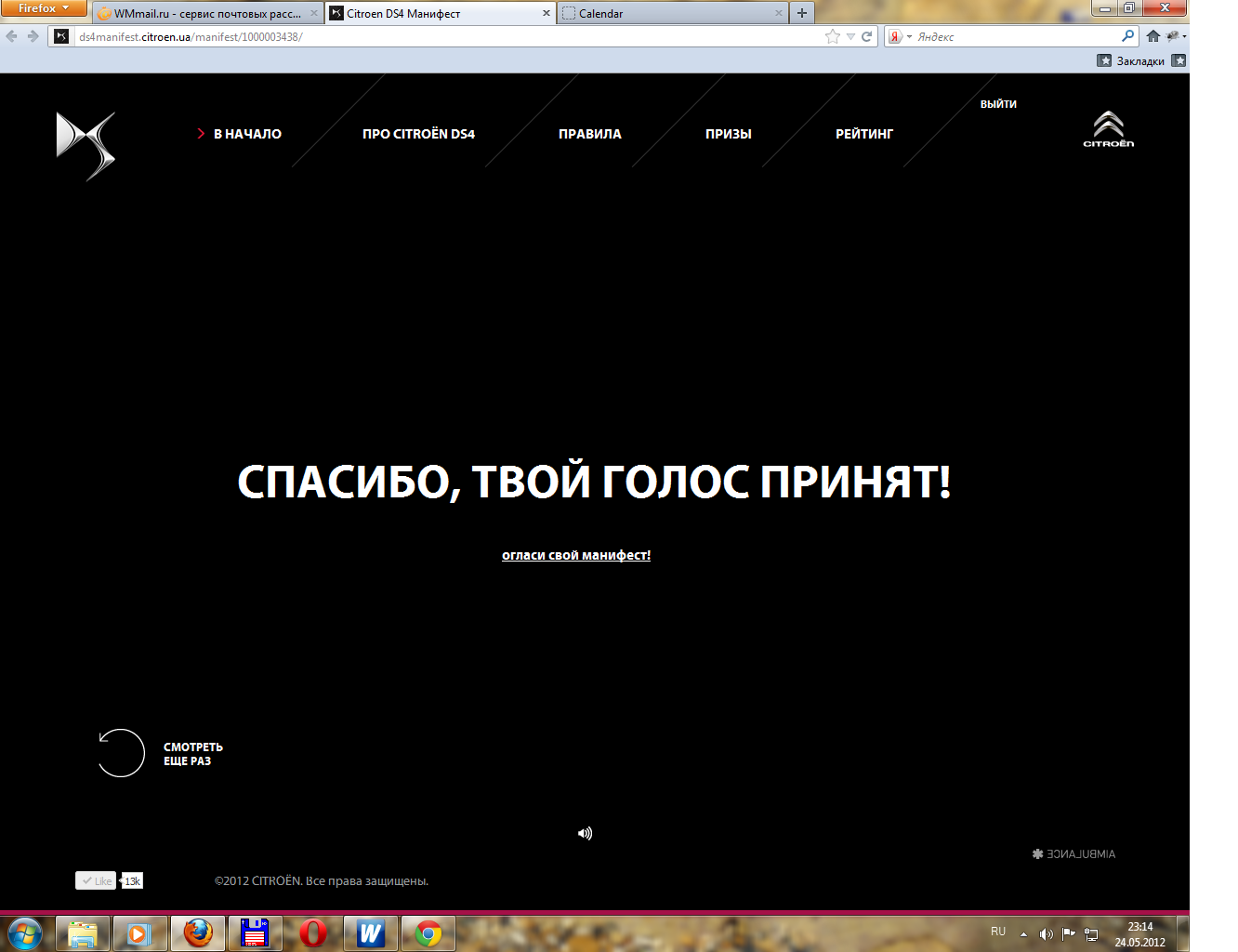Open Закладки bookmarks button
The width and height of the screenshot is (1238, 952).
(x=1131, y=60)
